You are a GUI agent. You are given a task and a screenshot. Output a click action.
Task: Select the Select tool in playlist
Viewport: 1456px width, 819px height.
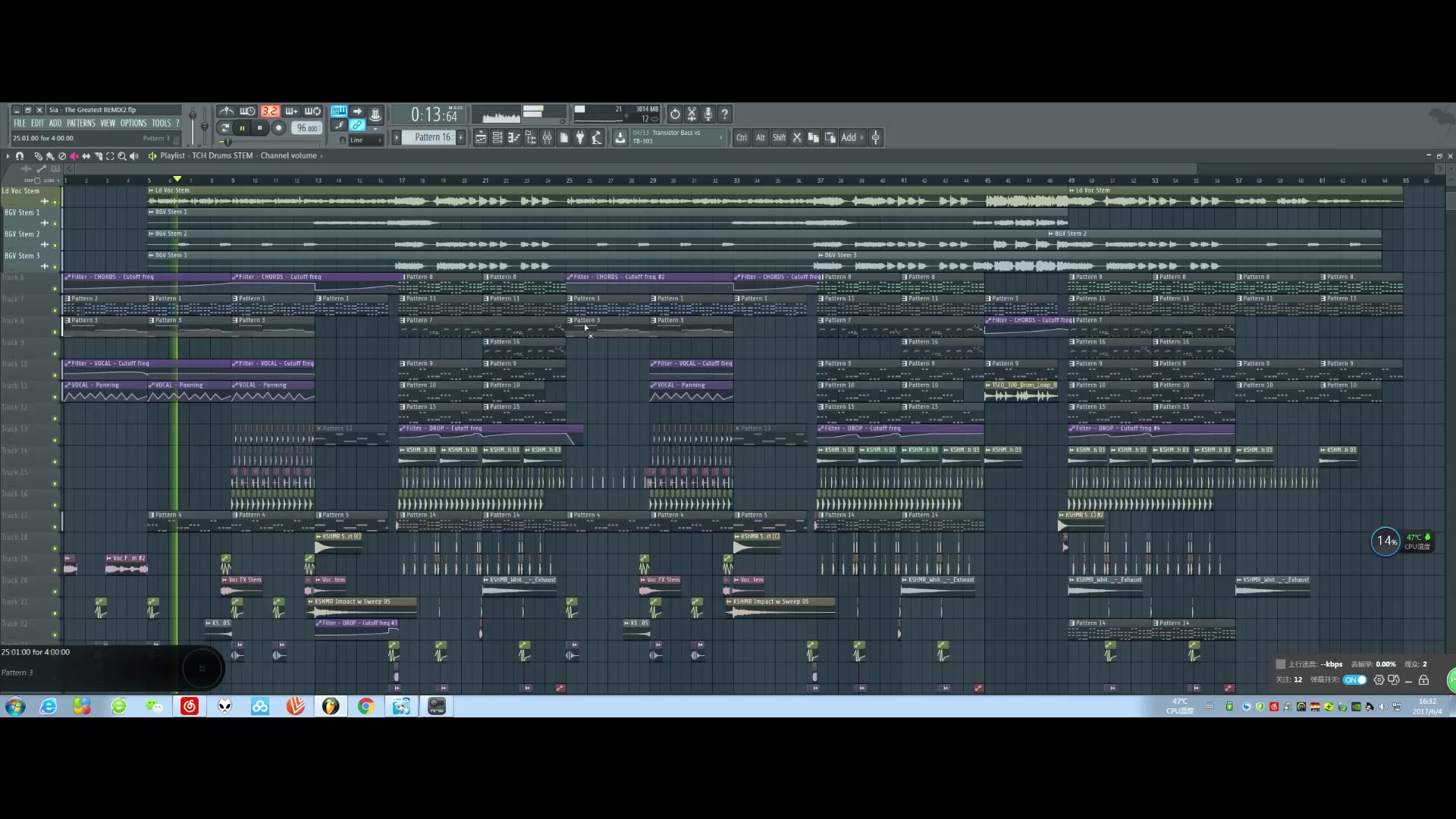[110, 156]
